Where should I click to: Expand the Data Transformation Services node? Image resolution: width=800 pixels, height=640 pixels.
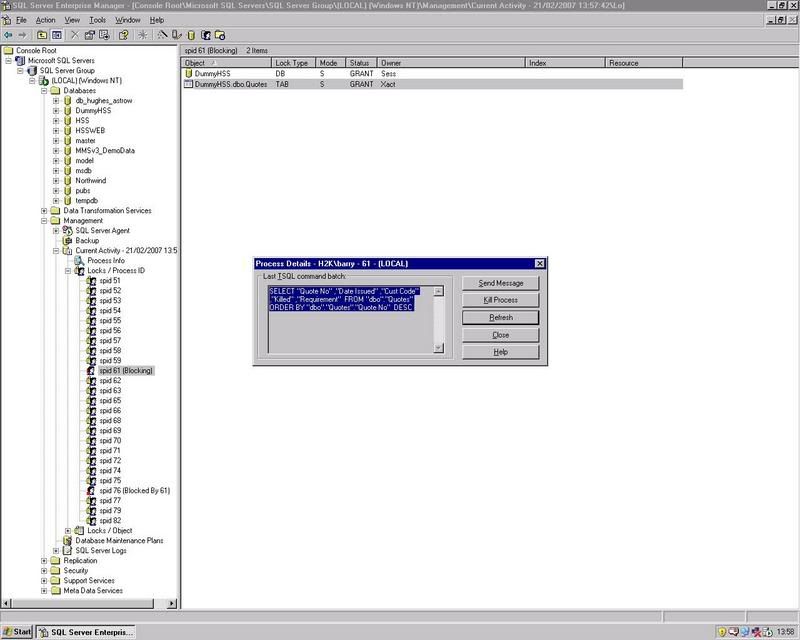coord(44,211)
